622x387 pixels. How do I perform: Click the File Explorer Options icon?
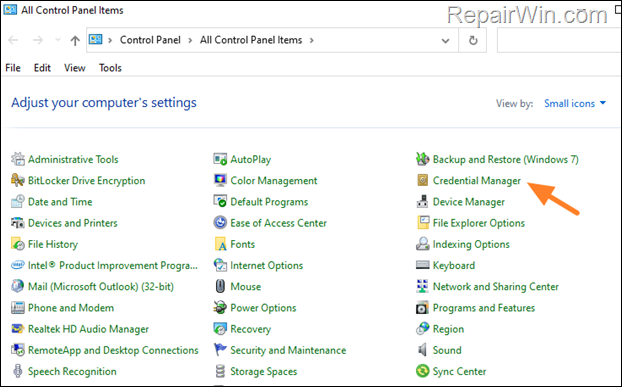point(423,223)
